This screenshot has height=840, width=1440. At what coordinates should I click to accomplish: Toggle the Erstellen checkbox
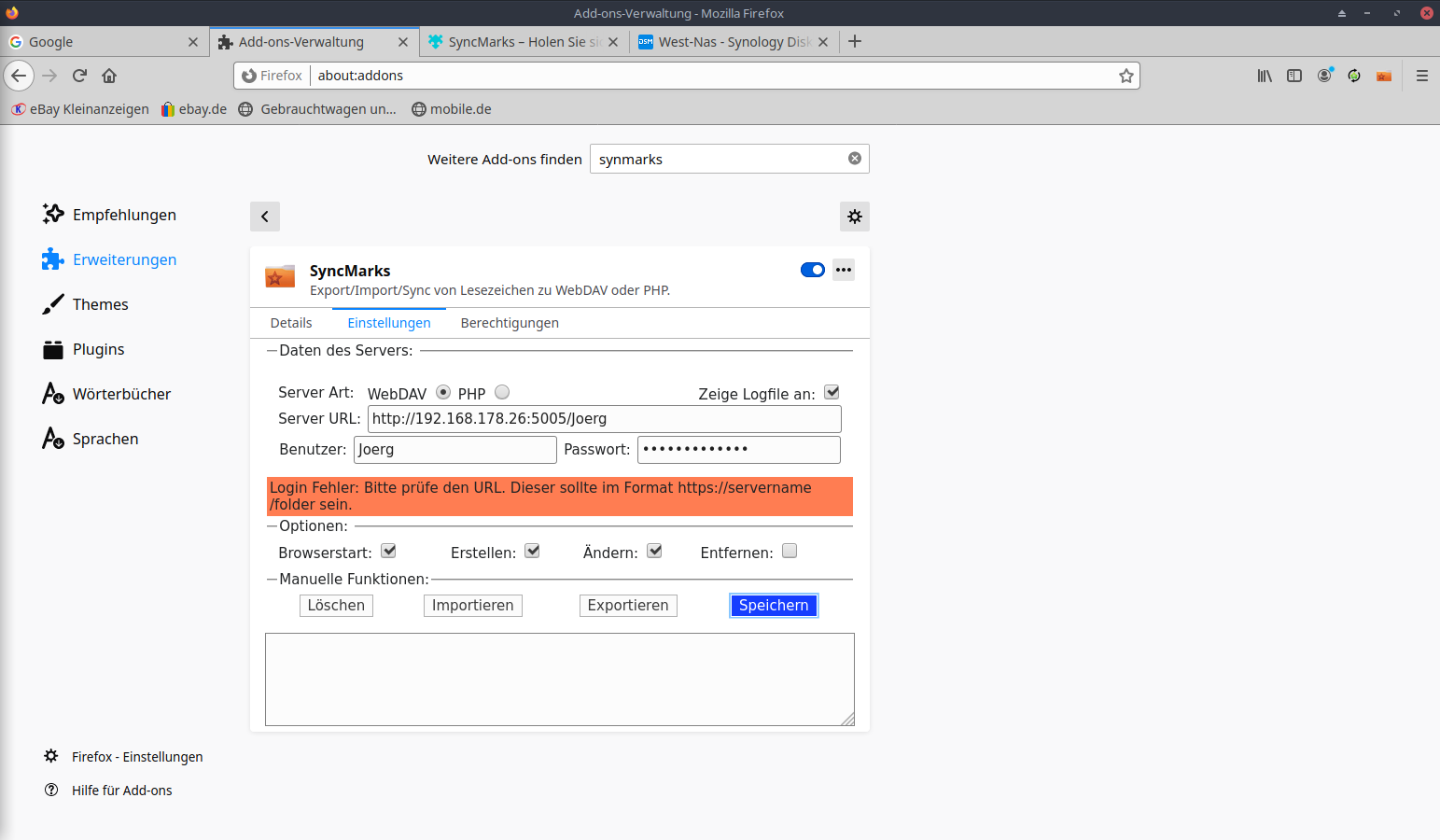[532, 551]
